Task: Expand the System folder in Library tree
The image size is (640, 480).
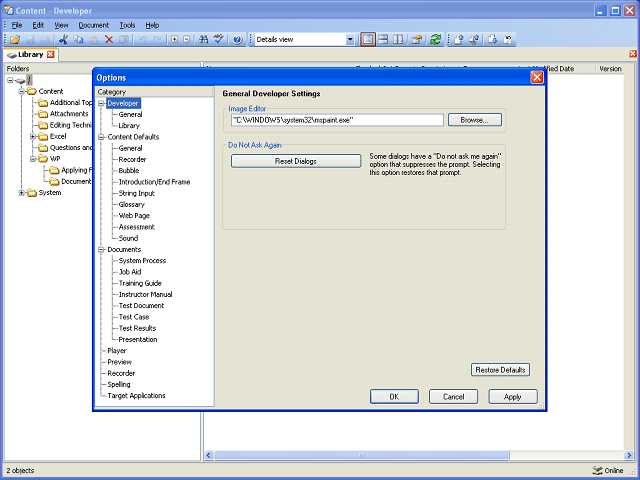Action: [x=22, y=193]
